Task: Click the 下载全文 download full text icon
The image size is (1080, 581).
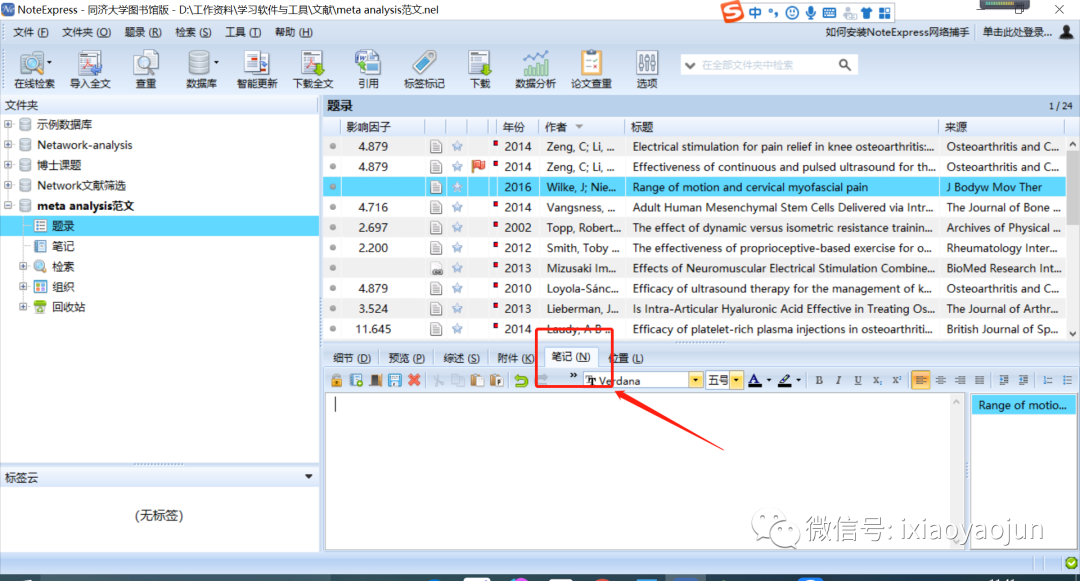Action: [313, 70]
